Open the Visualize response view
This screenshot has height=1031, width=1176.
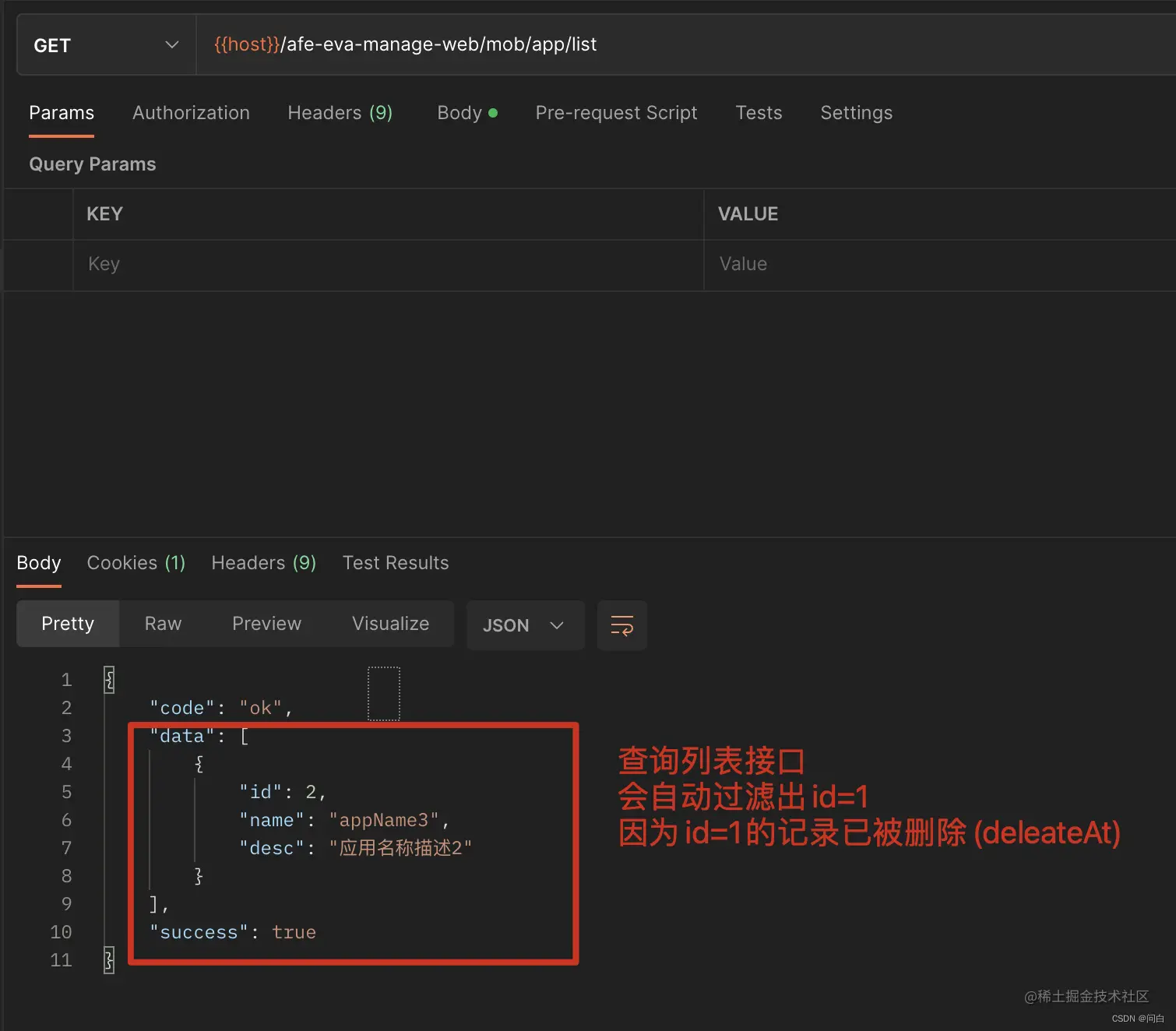pos(390,623)
